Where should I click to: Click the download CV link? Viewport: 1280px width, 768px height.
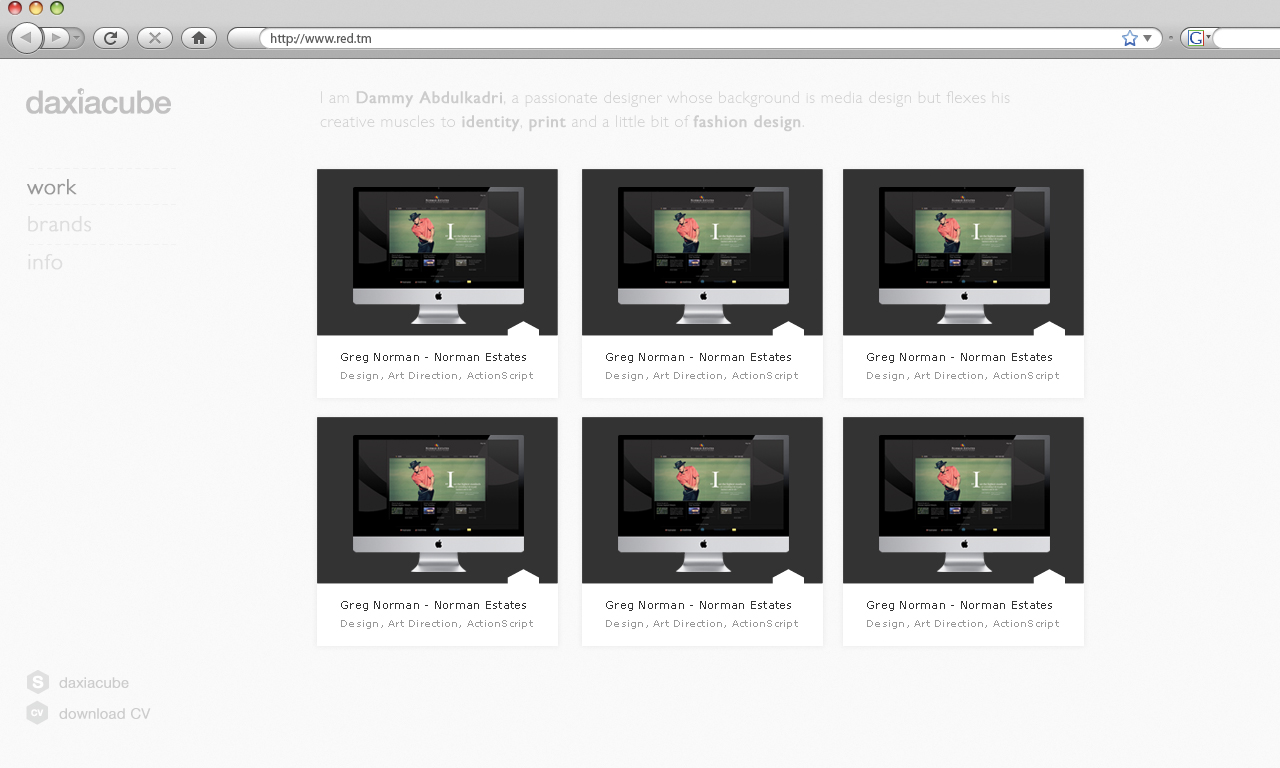[x=105, y=713]
